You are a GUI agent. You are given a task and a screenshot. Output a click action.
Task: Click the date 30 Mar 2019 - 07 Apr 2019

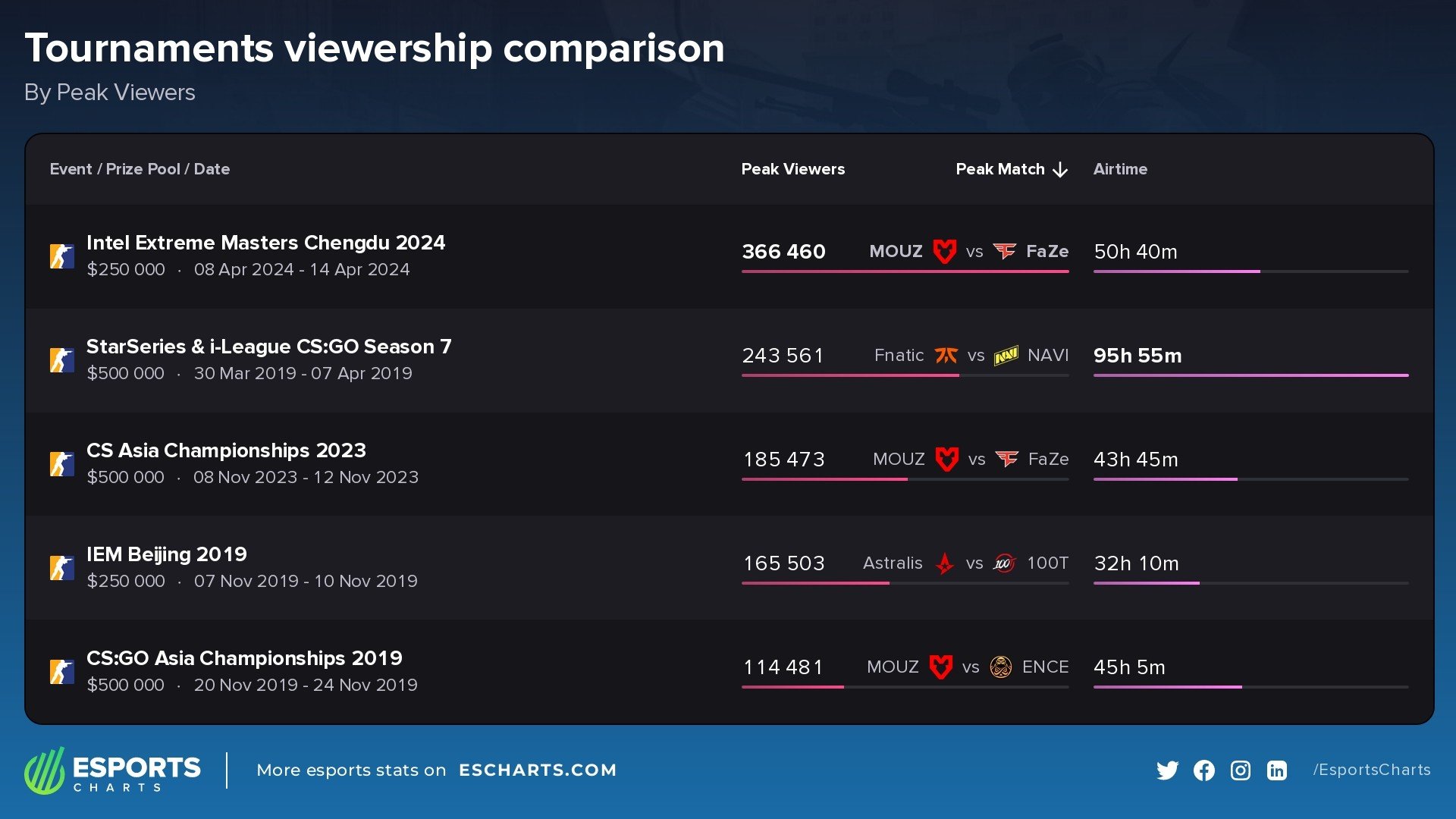click(x=303, y=374)
